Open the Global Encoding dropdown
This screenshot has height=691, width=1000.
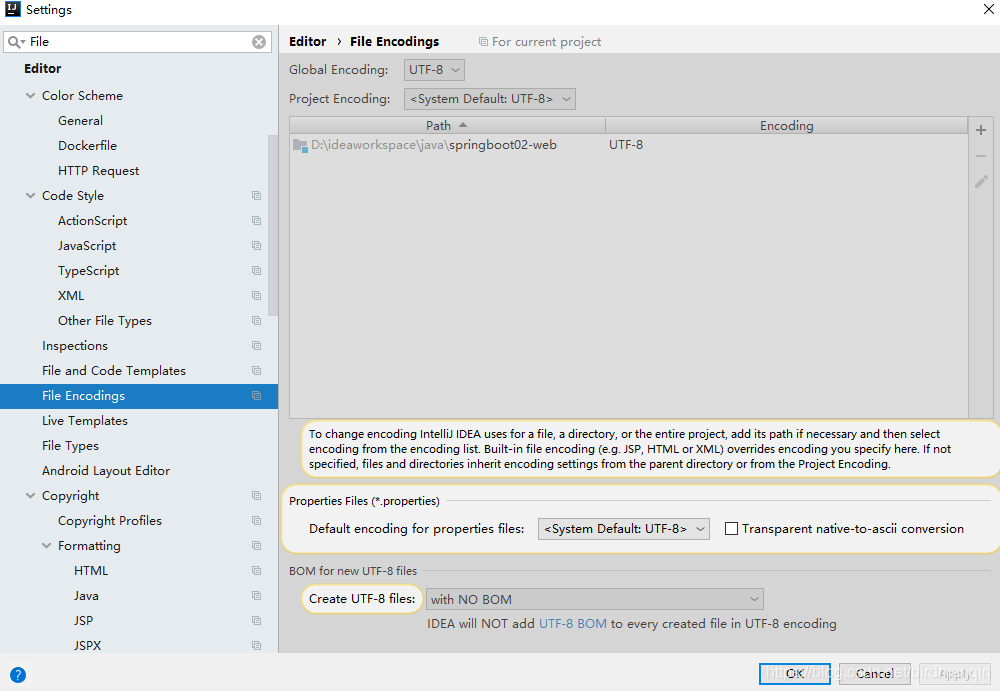pos(434,70)
